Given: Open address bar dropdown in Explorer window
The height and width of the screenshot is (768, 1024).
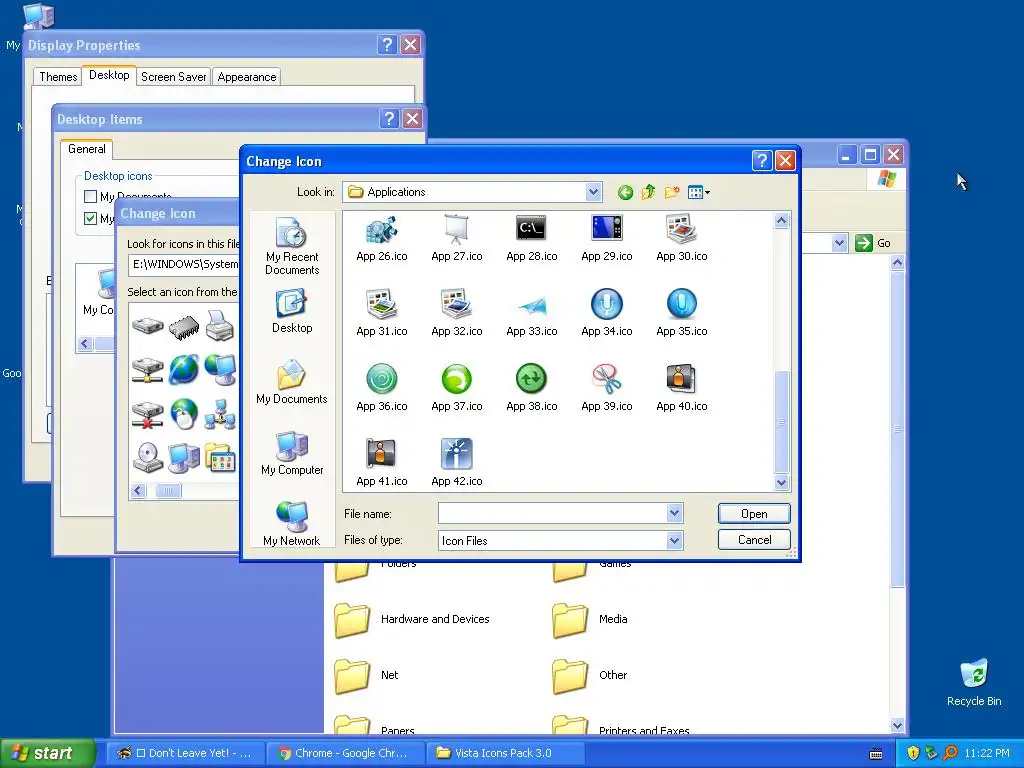Looking at the screenshot, I should (x=839, y=244).
